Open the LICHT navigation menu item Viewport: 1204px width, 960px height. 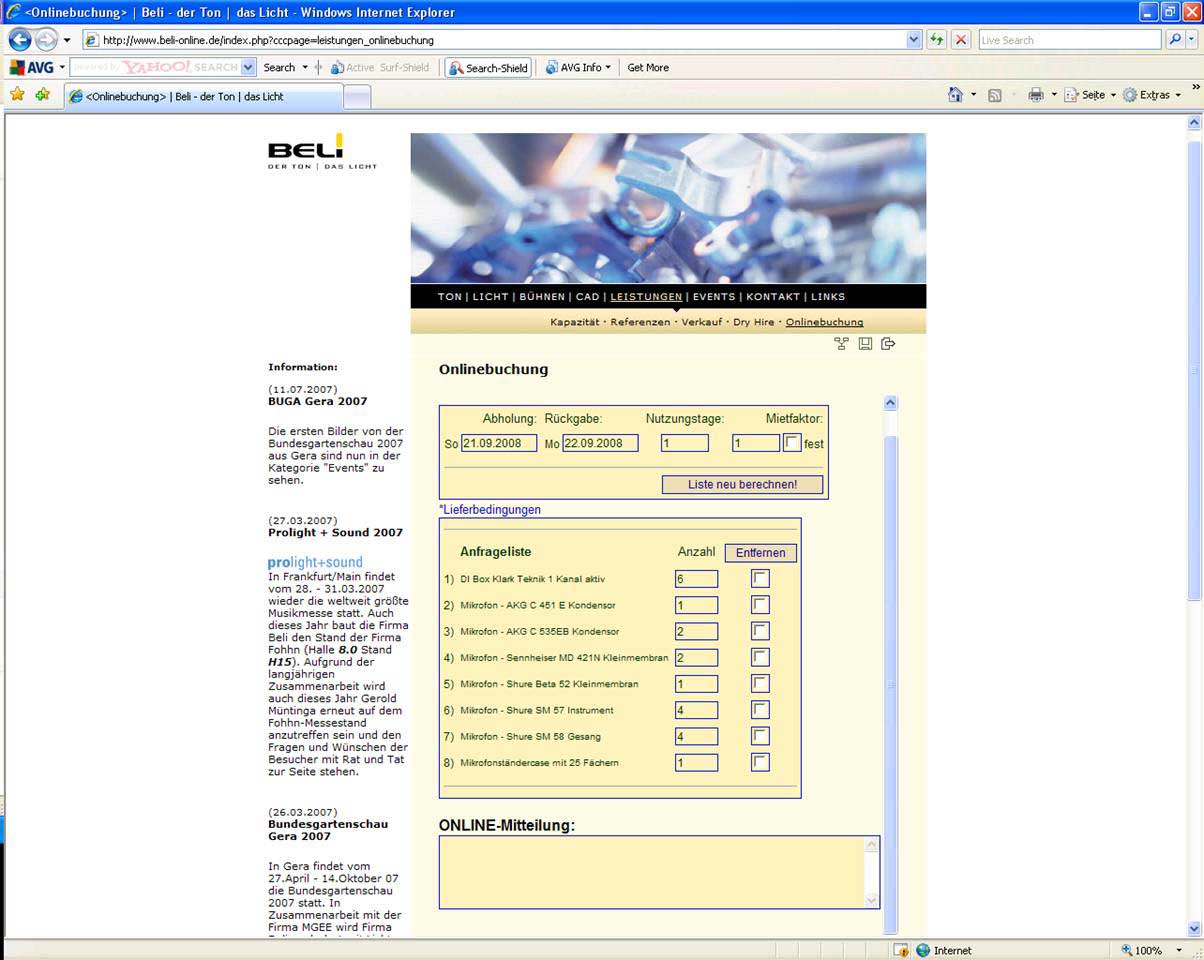tap(490, 297)
